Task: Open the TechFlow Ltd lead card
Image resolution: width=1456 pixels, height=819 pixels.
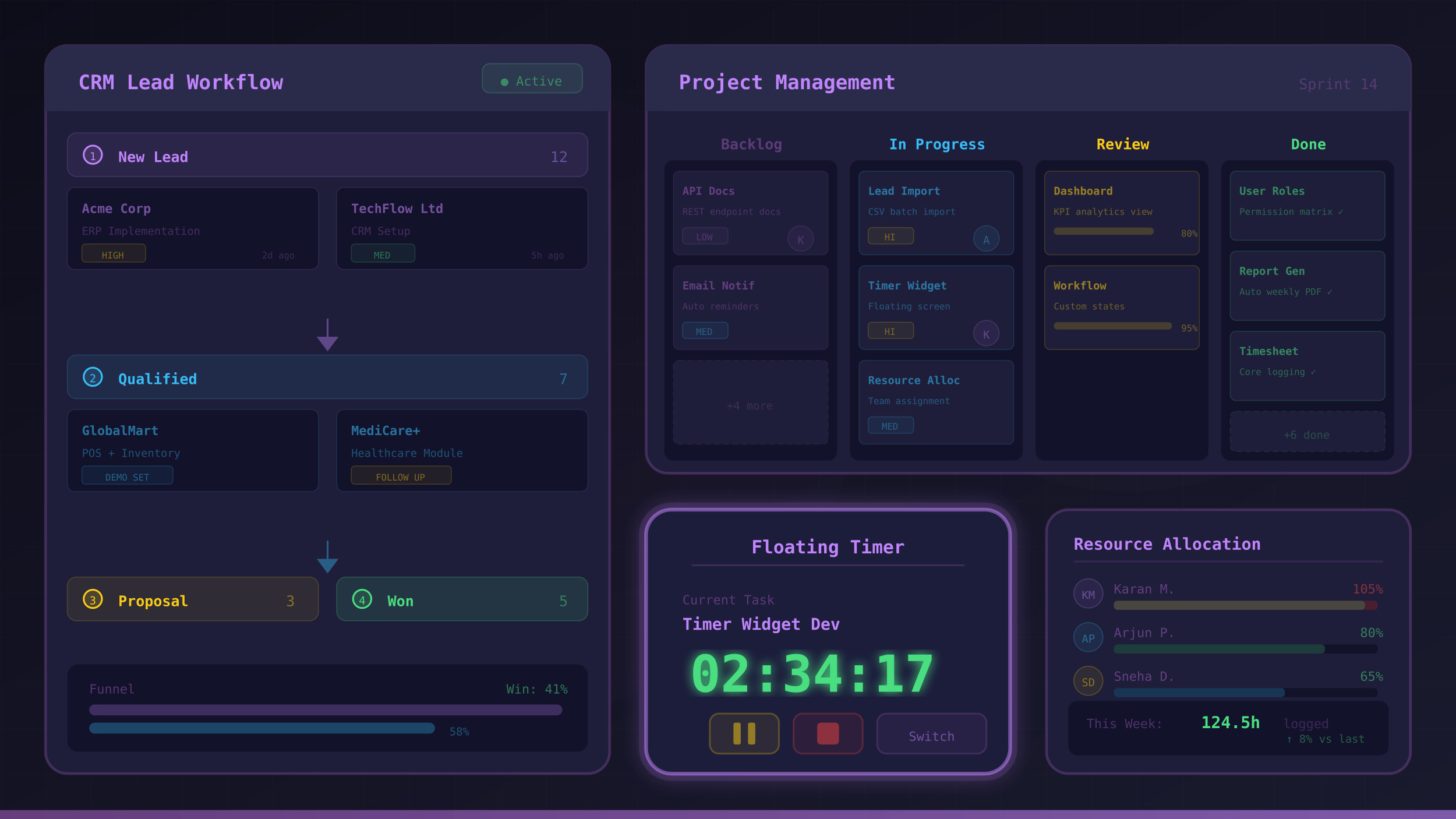Action: 462,228
